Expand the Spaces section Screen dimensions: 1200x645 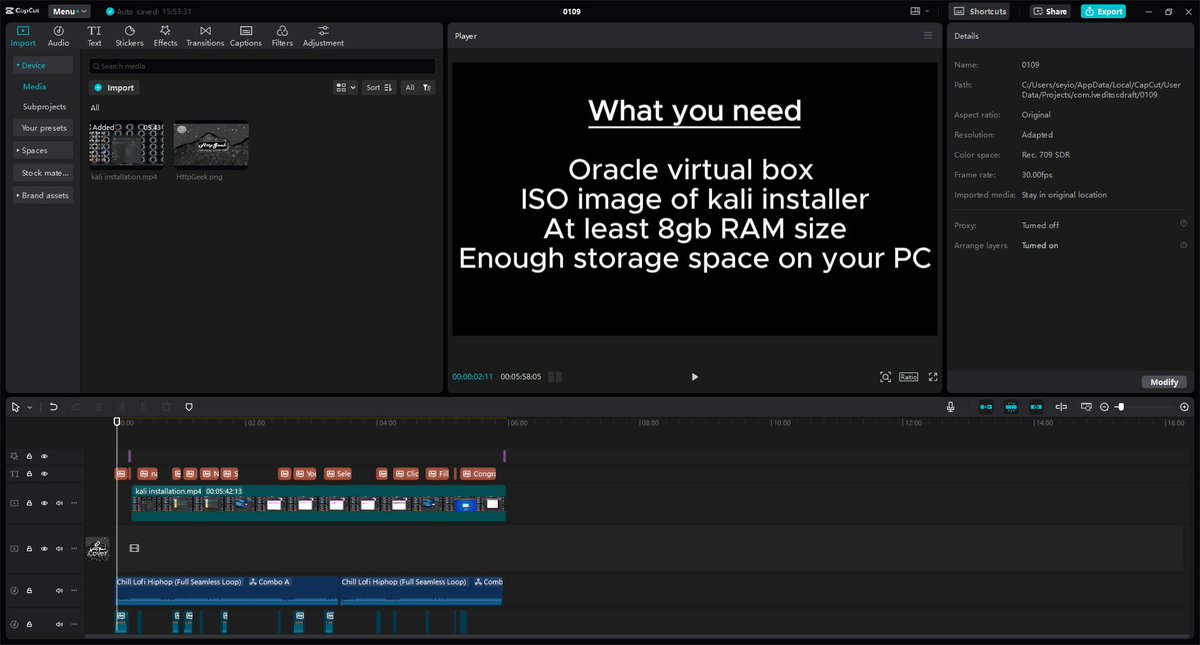pyautogui.click(x=43, y=150)
